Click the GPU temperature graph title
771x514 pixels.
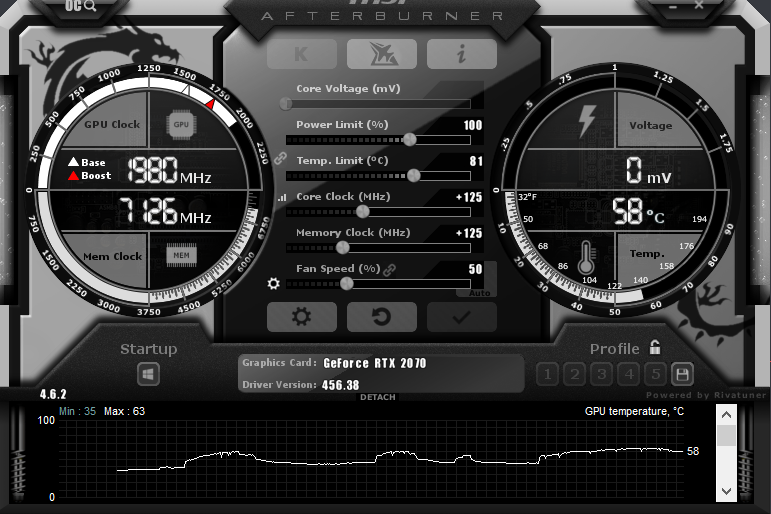point(634,411)
